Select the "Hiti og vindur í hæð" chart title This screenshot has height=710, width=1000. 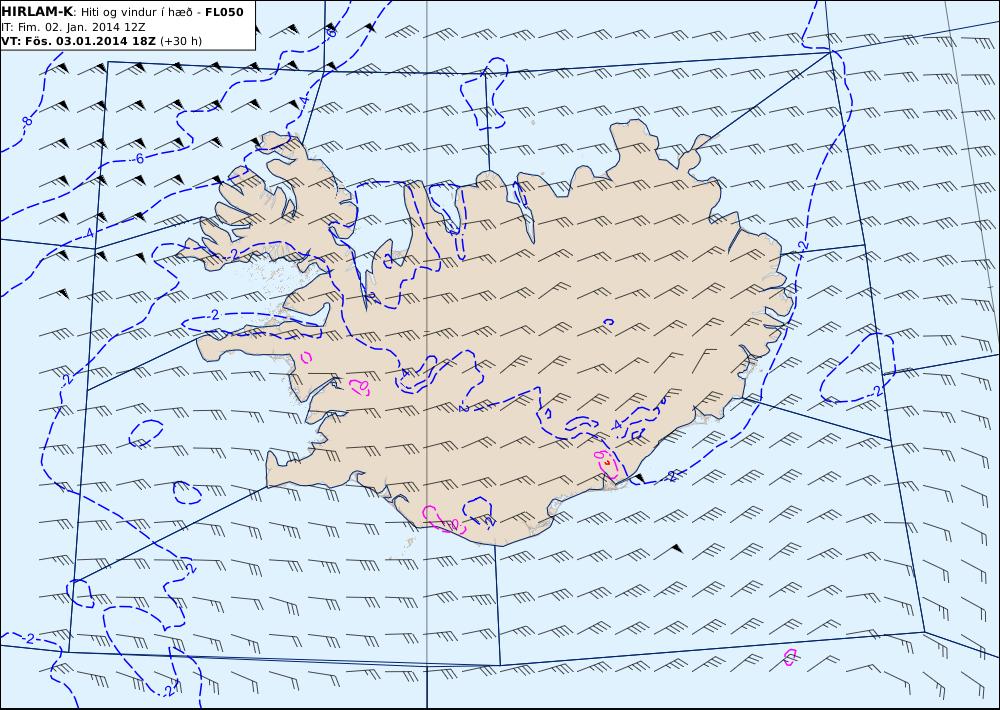pos(136,12)
